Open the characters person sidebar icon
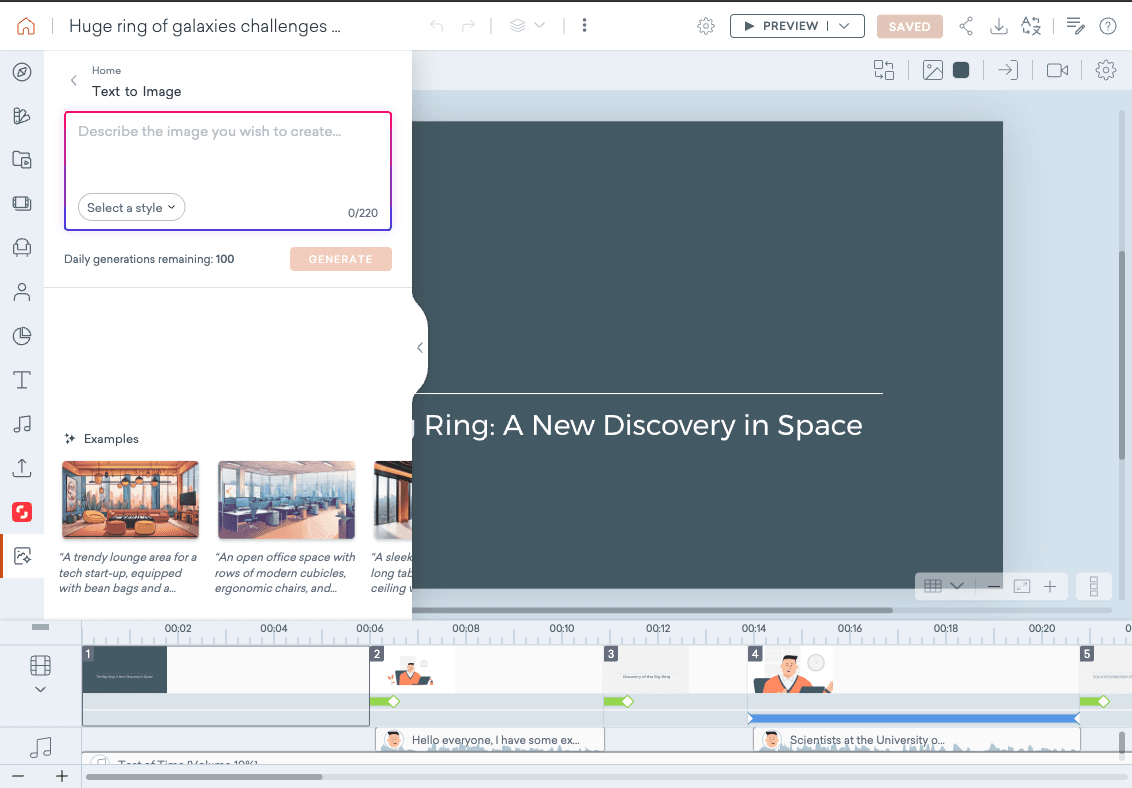This screenshot has height=788, width=1132. pyautogui.click(x=22, y=292)
